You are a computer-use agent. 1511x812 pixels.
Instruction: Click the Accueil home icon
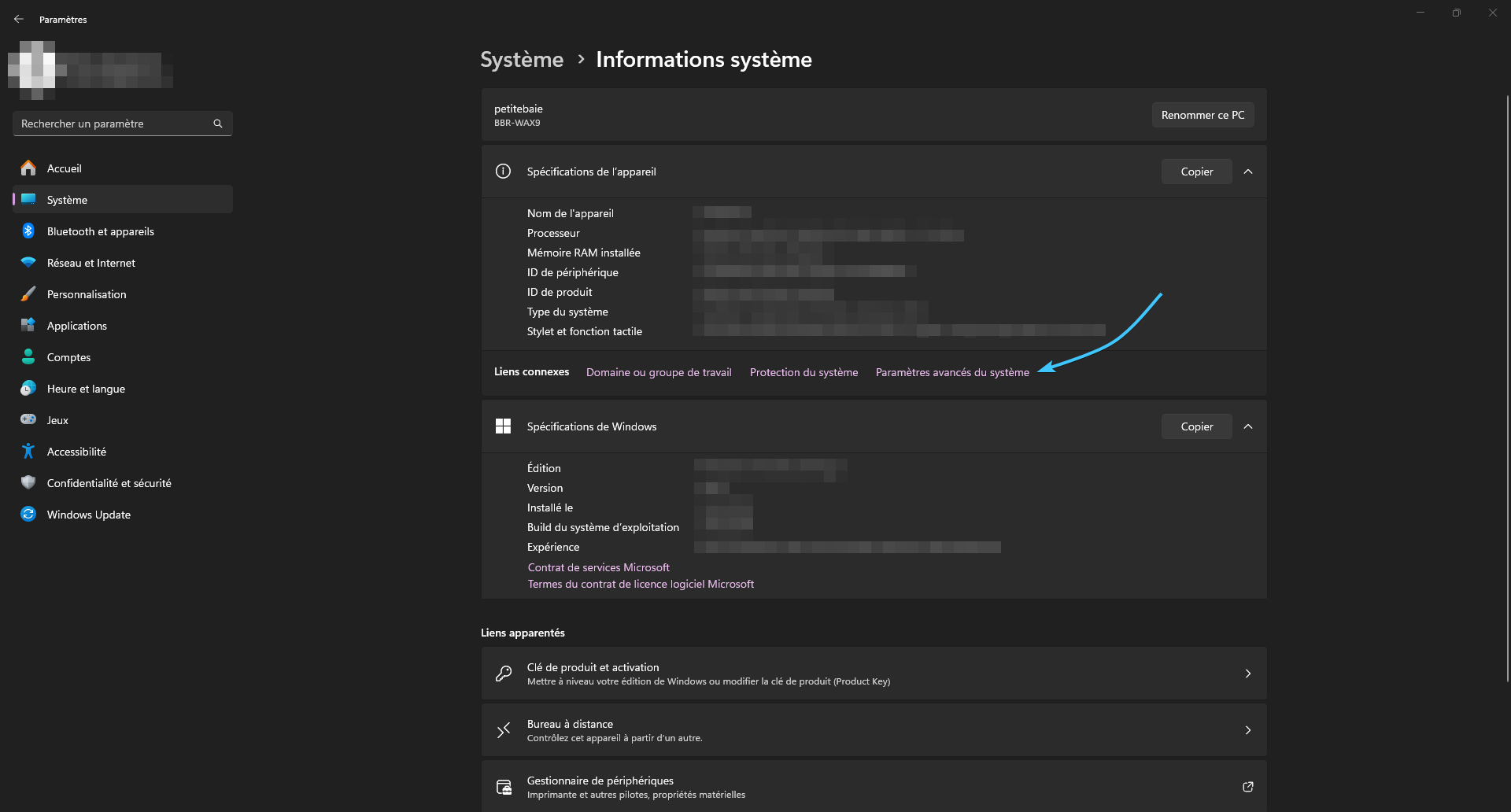tap(28, 168)
